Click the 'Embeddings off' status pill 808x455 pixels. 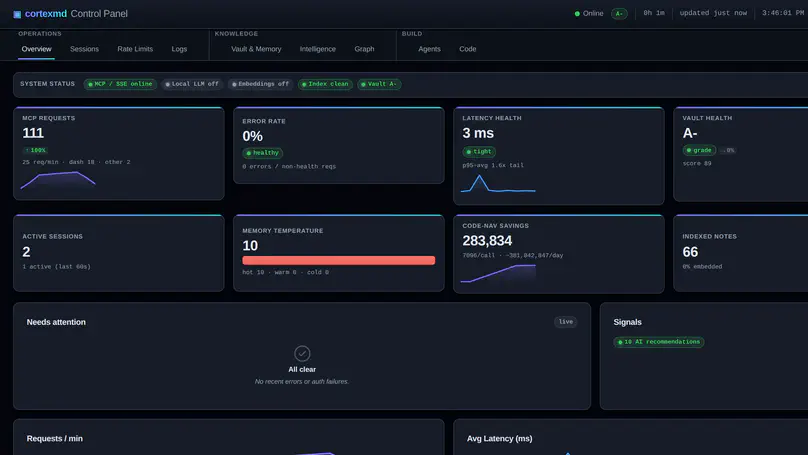tap(260, 84)
